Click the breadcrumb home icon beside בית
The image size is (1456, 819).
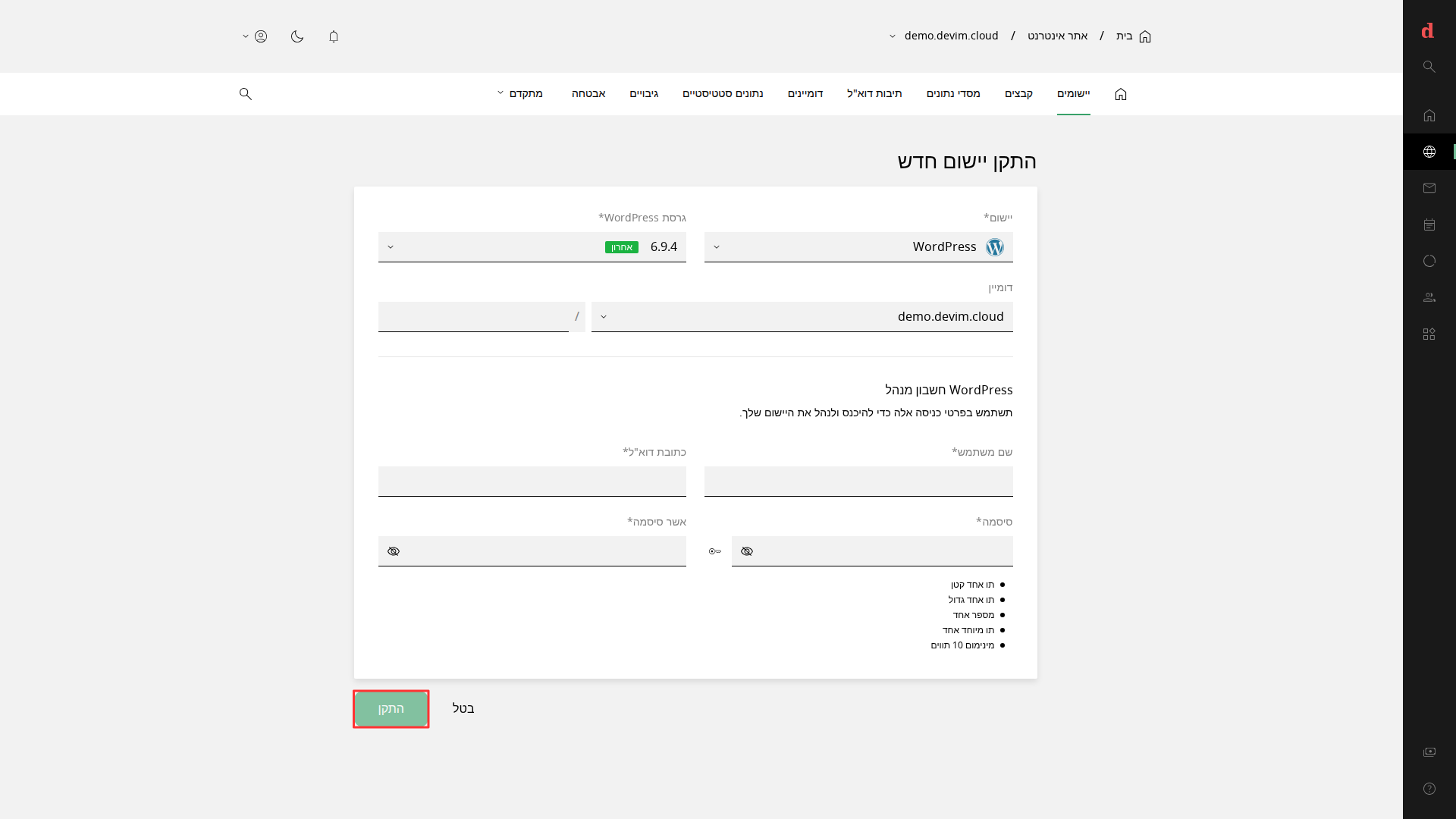(x=1145, y=36)
